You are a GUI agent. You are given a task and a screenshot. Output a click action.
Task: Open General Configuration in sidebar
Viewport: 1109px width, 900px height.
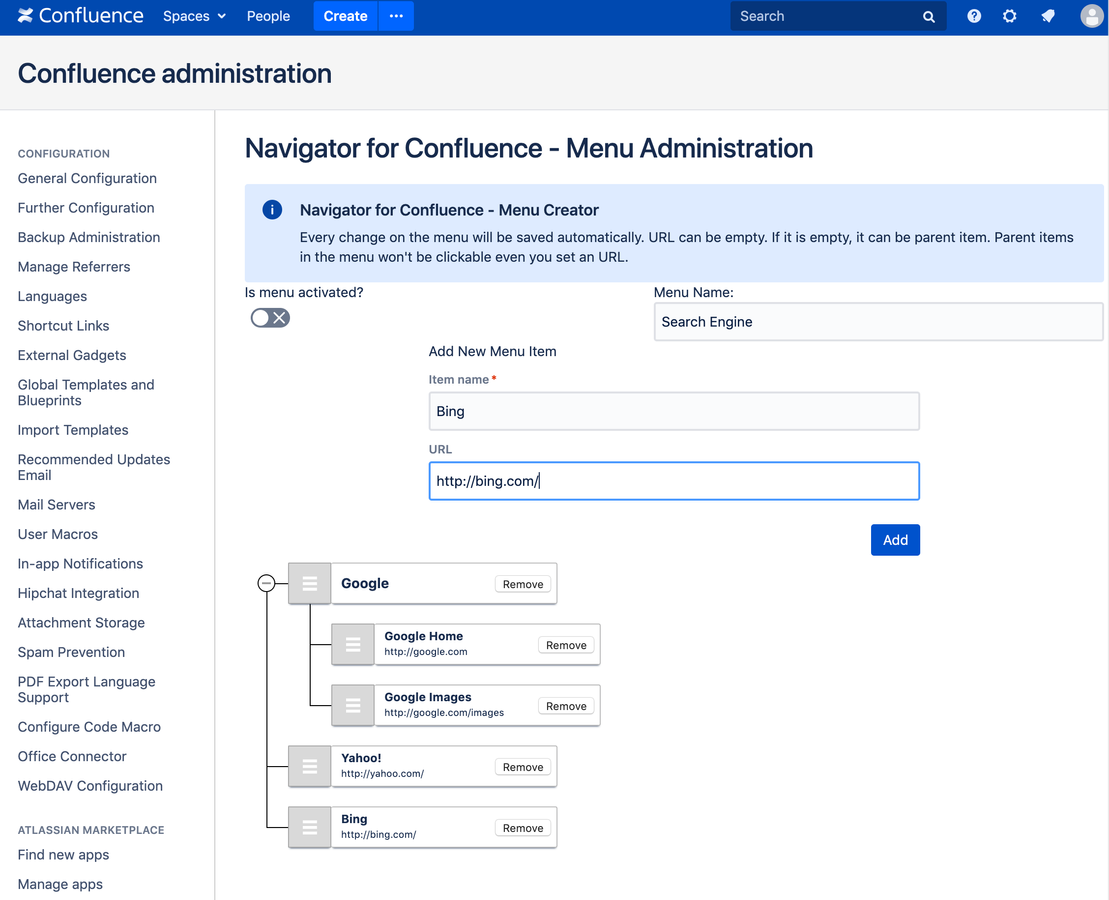(x=87, y=178)
